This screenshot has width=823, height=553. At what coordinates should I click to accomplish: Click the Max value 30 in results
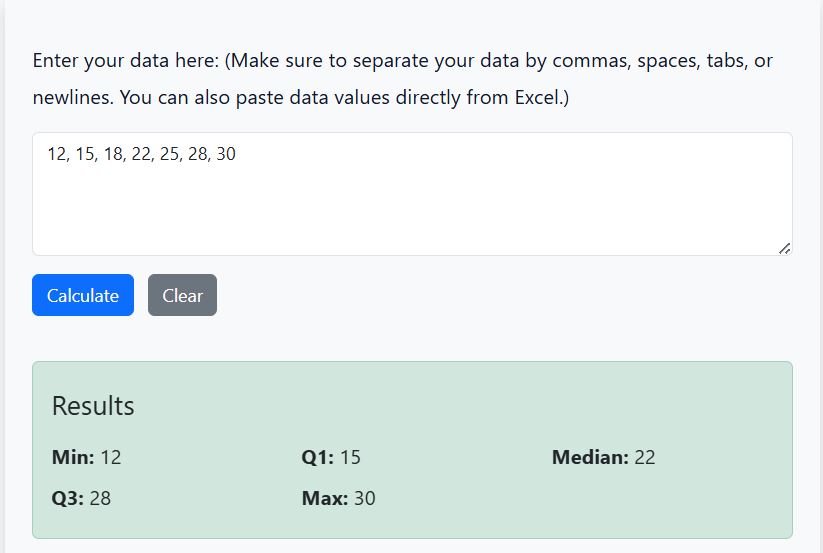[x=365, y=498]
